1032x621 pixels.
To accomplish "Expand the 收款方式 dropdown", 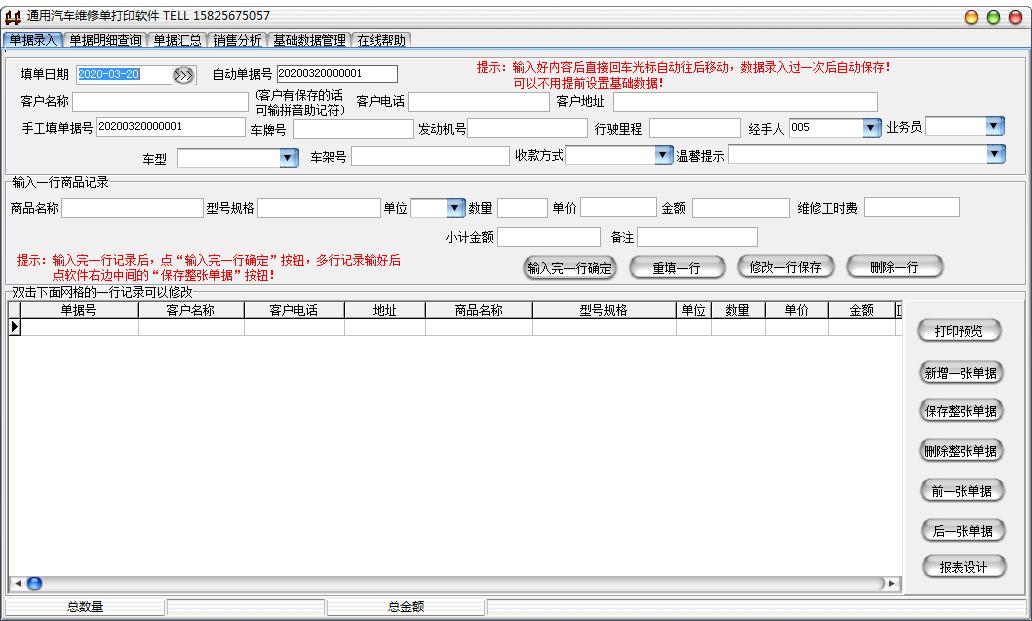I will pyautogui.click(x=663, y=155).
